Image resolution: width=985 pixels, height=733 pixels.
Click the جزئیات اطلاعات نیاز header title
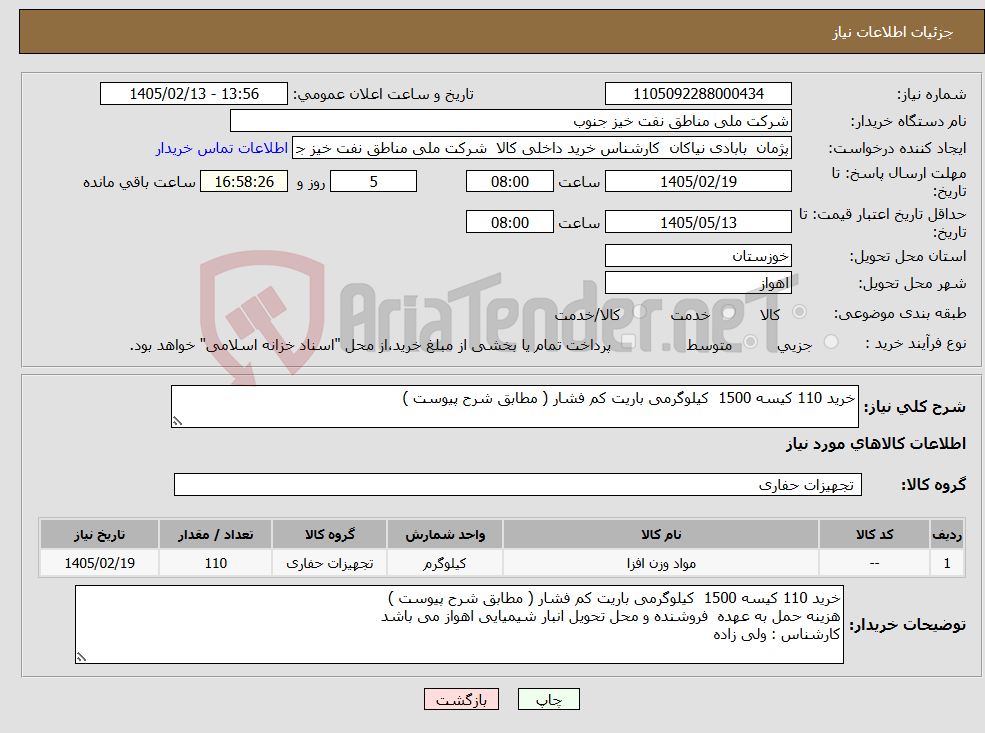[x=893, y=32]
